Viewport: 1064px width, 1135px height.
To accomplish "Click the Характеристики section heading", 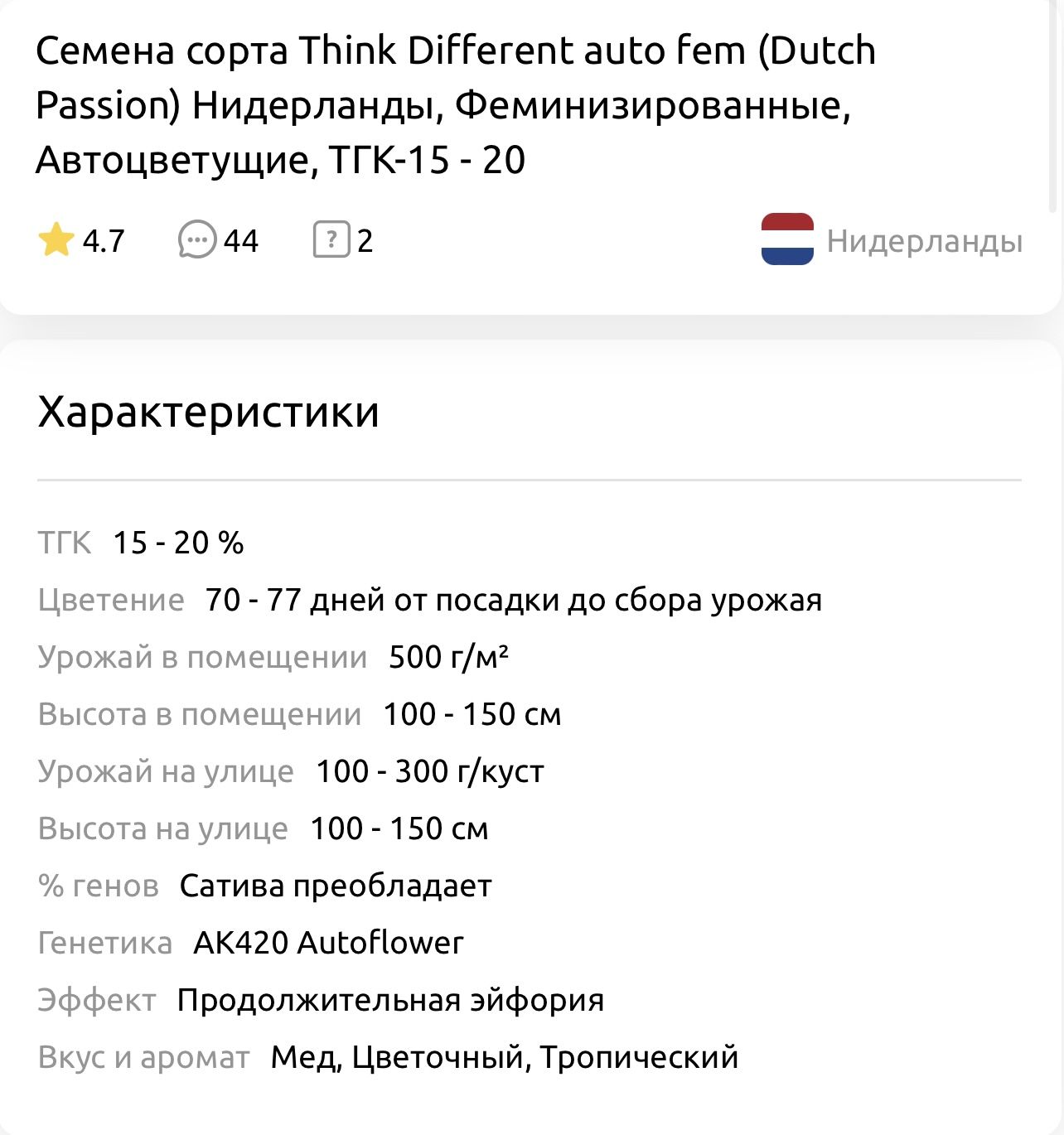I will coord(209,412).
